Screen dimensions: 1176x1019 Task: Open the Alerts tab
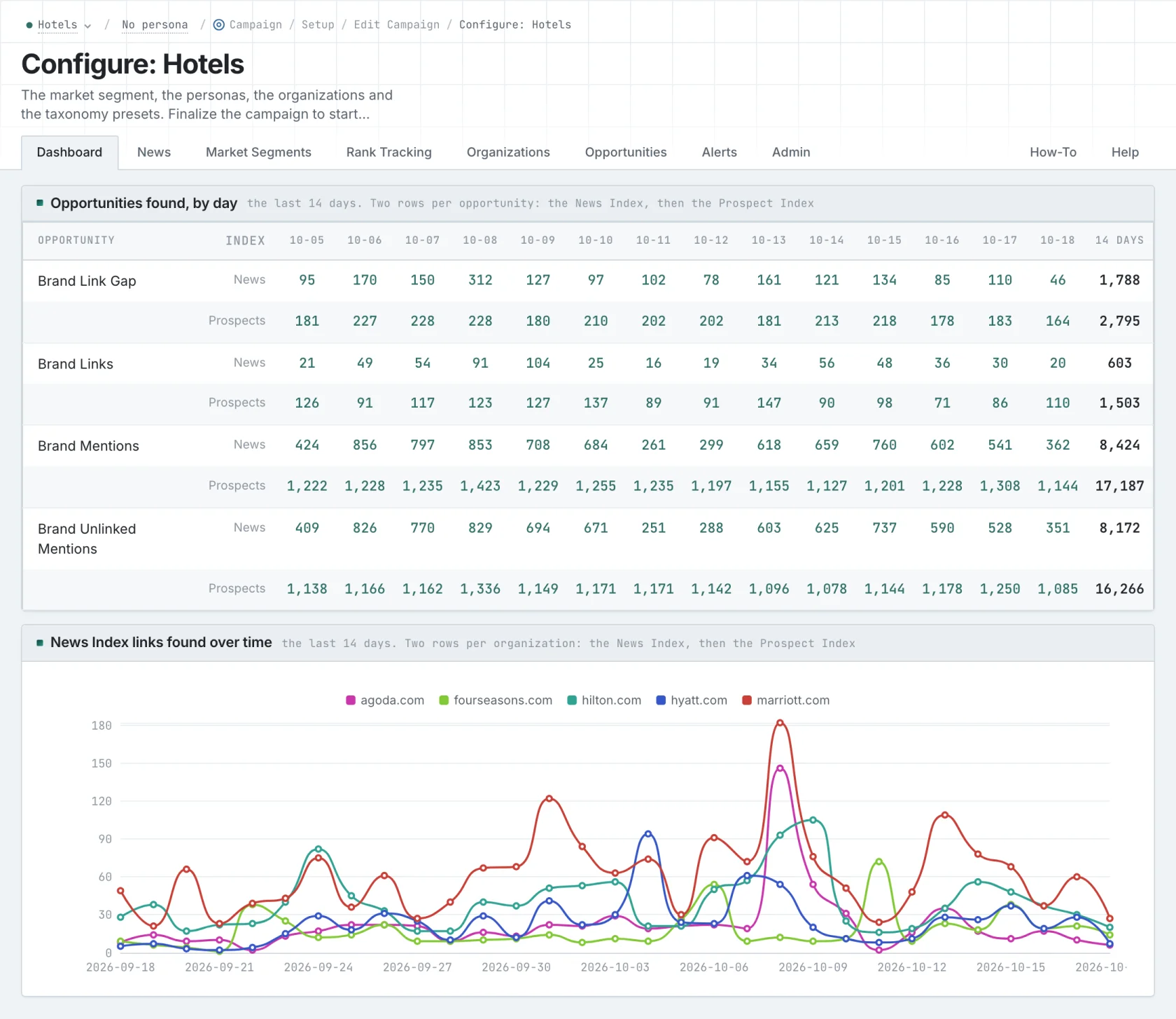[x=720, y=152]
